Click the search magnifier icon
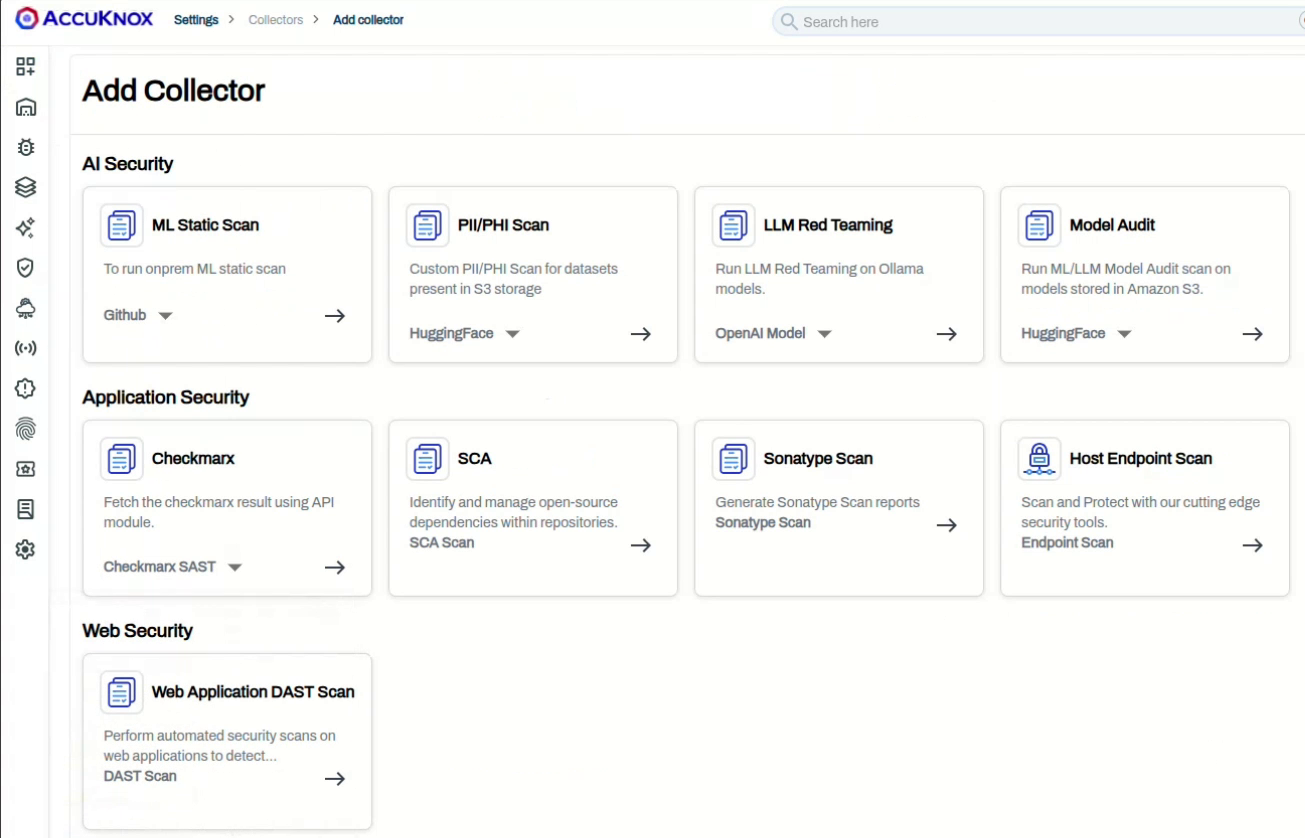The height and width of the screenshot is (838, 1305). pos(789,21)
